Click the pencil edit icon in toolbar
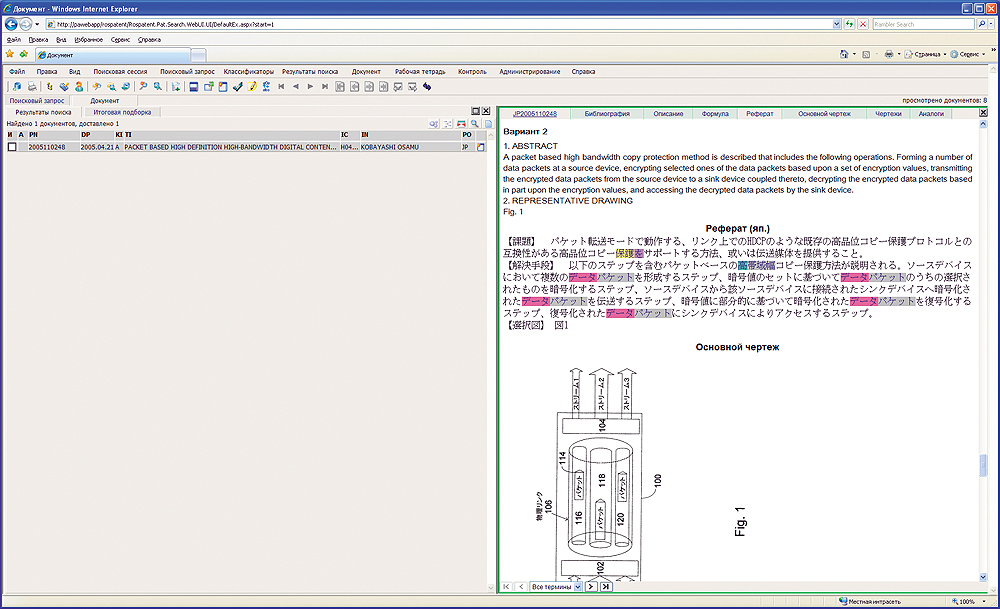 click(252, 87)
